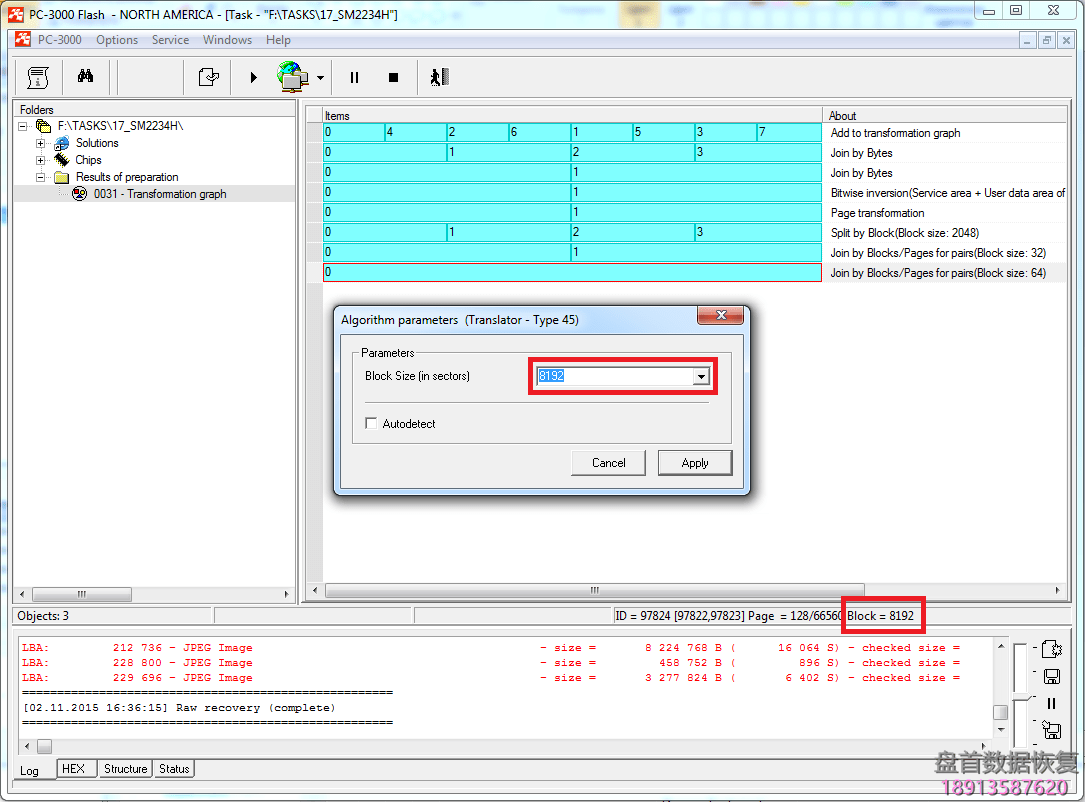Image resolution: width=1085 pixels, height=802 pixels.
Task: Click the exit running-man toolbar icon
Action: click(x=439, y=77)
